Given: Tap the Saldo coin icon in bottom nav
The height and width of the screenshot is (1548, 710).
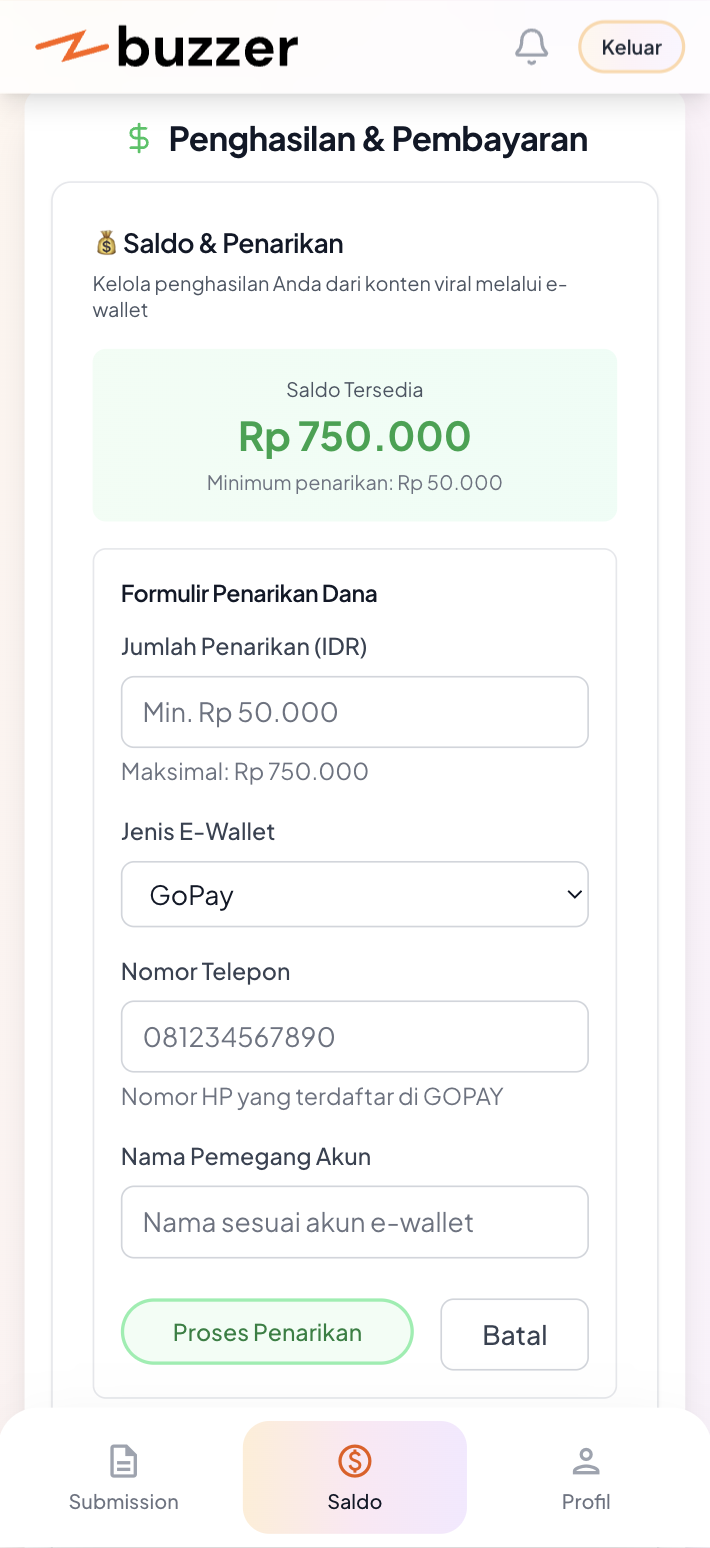Looking at the screenshot, I should 354,1461.
